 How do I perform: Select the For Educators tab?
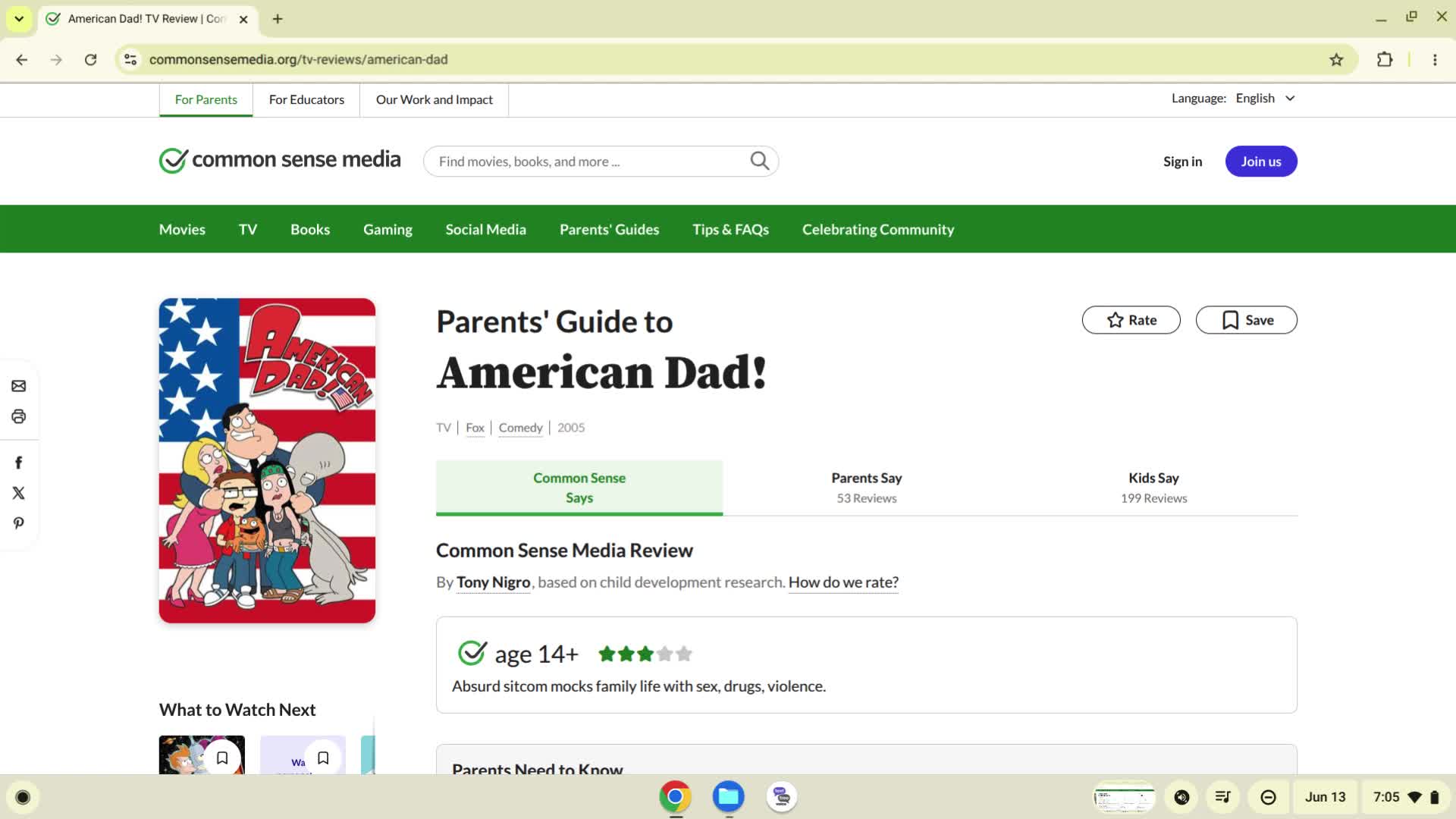[306, 99]
